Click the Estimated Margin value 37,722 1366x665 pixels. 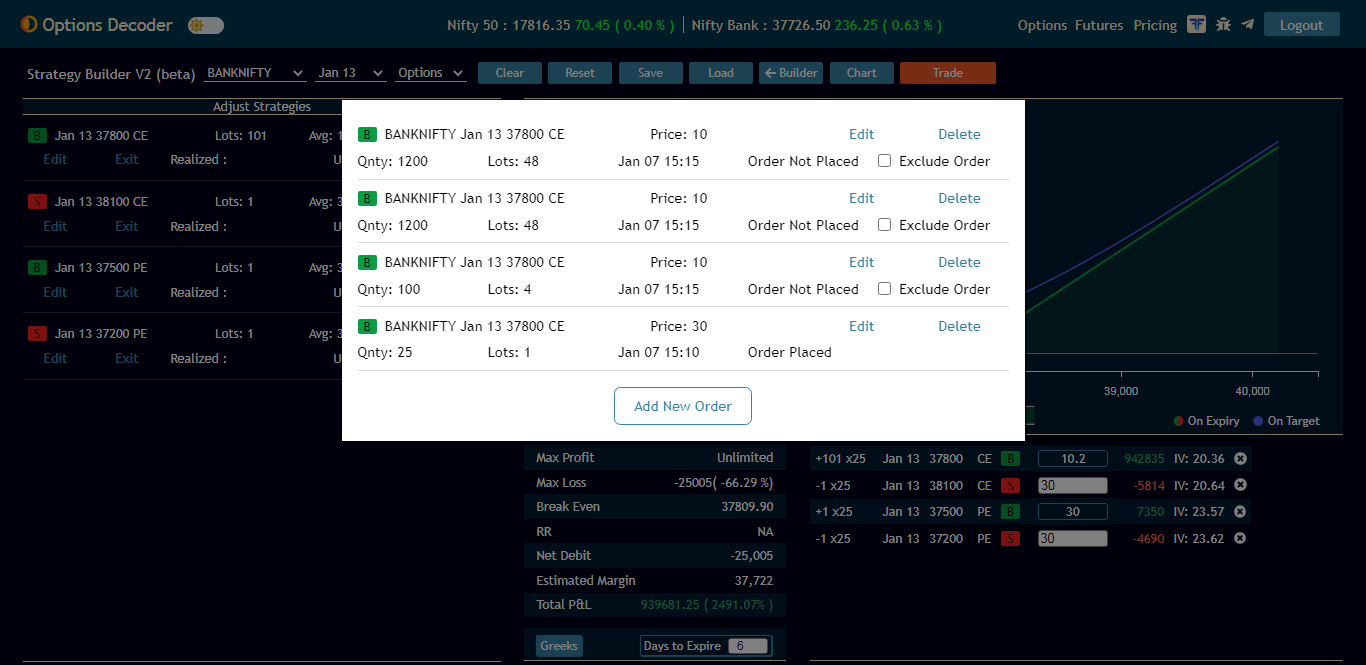754,581
